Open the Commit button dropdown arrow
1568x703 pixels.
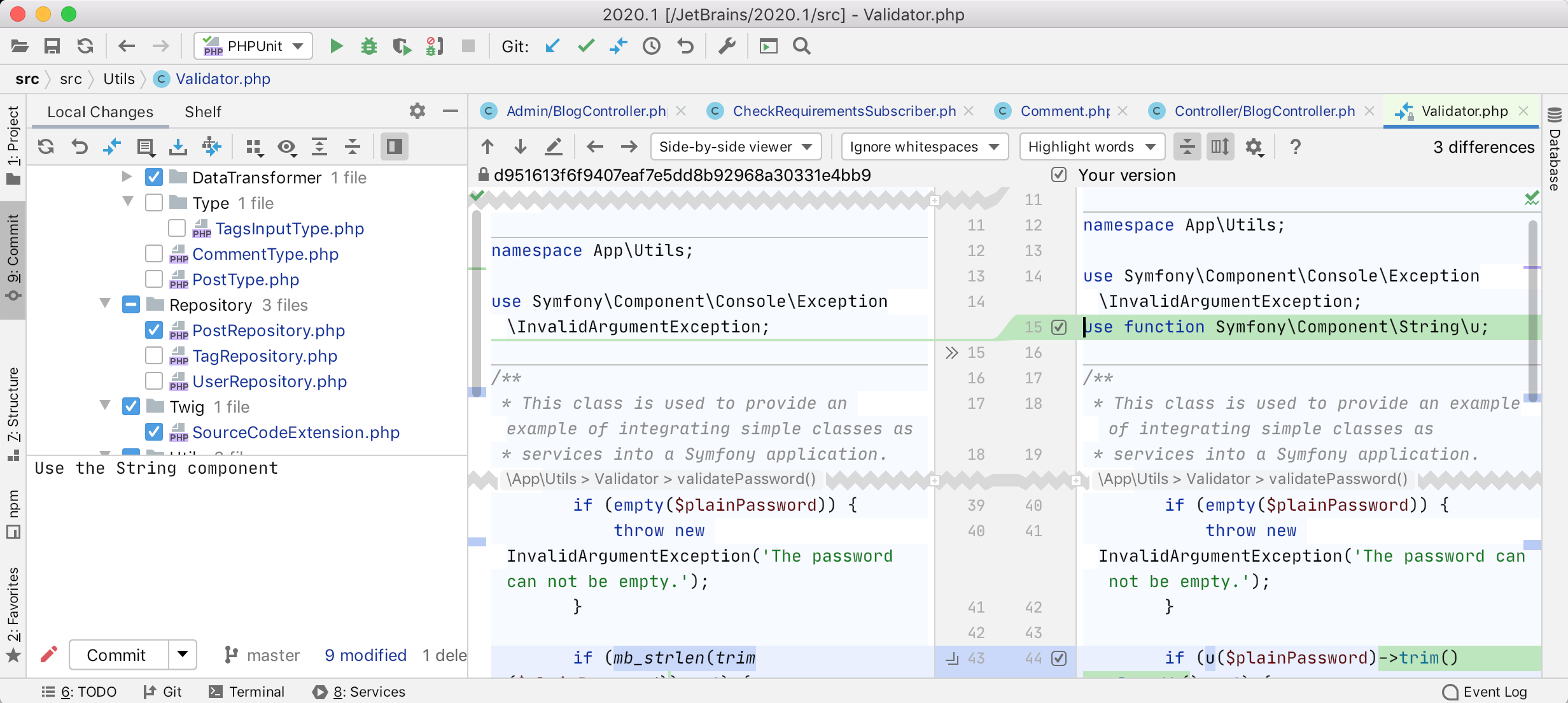tap(183, 655)
